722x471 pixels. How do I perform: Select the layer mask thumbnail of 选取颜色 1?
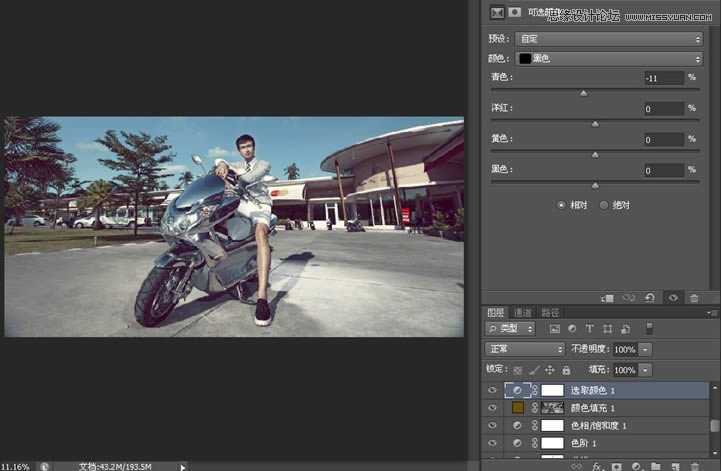552,390
